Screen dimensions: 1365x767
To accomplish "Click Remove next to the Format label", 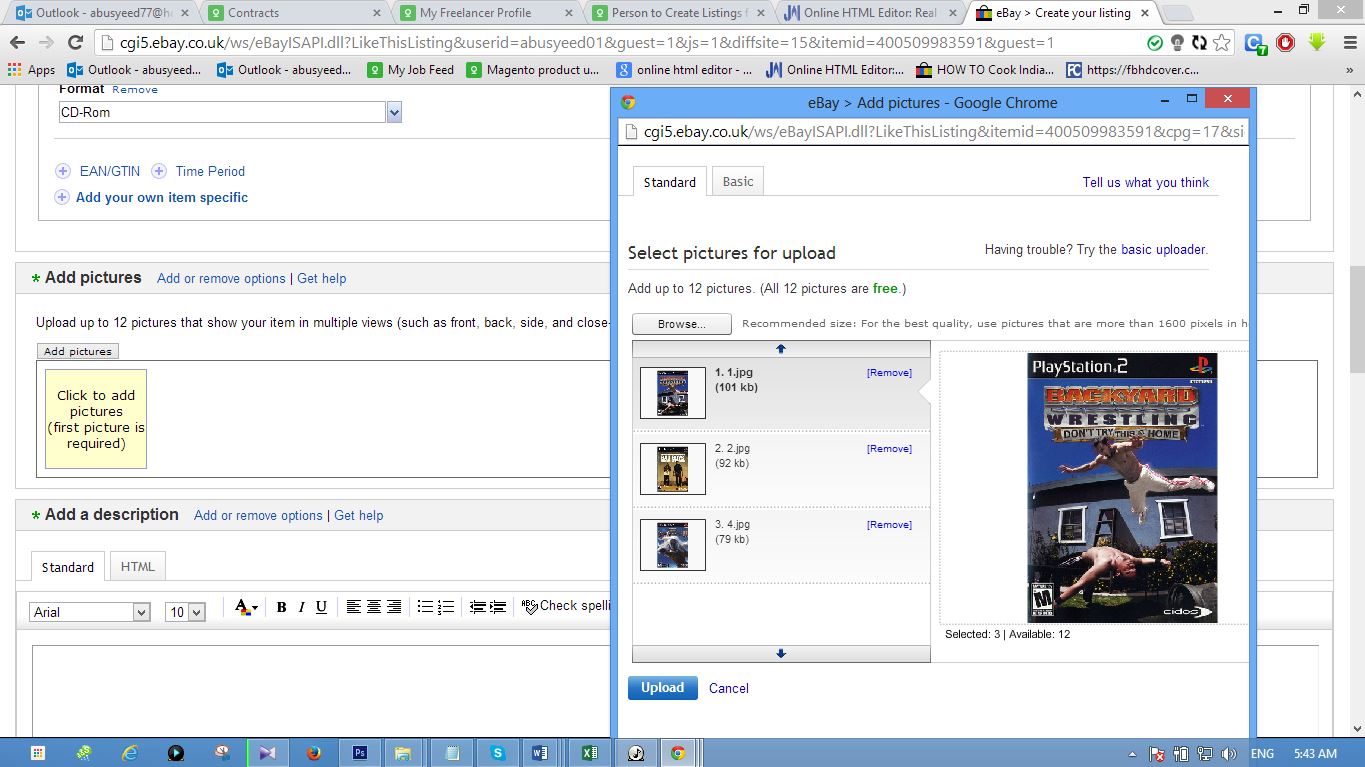I will (135, 89).
